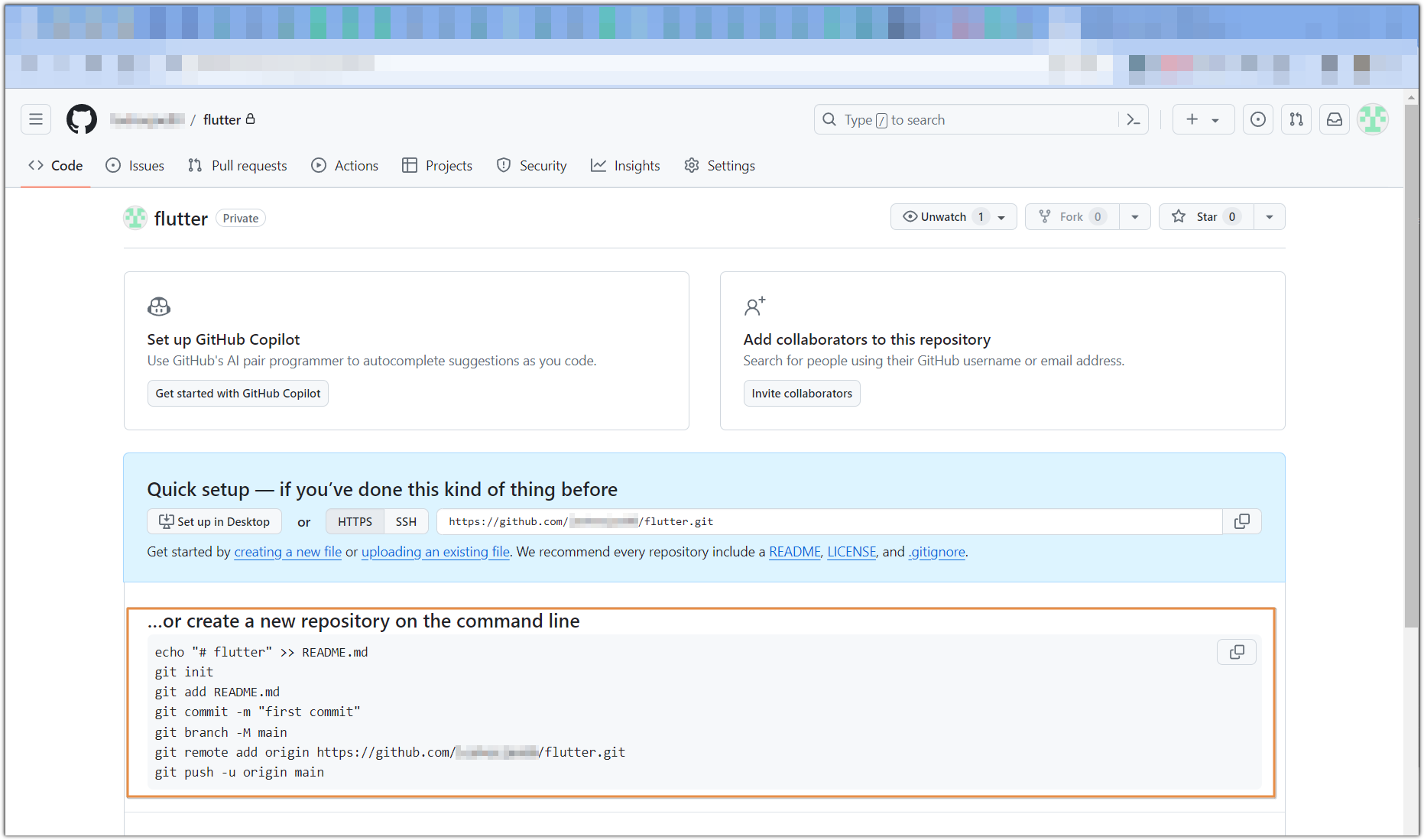Open the hamburger navigation menu
The width and height of the screenshot is (1424, 840).
pos(36,119)
